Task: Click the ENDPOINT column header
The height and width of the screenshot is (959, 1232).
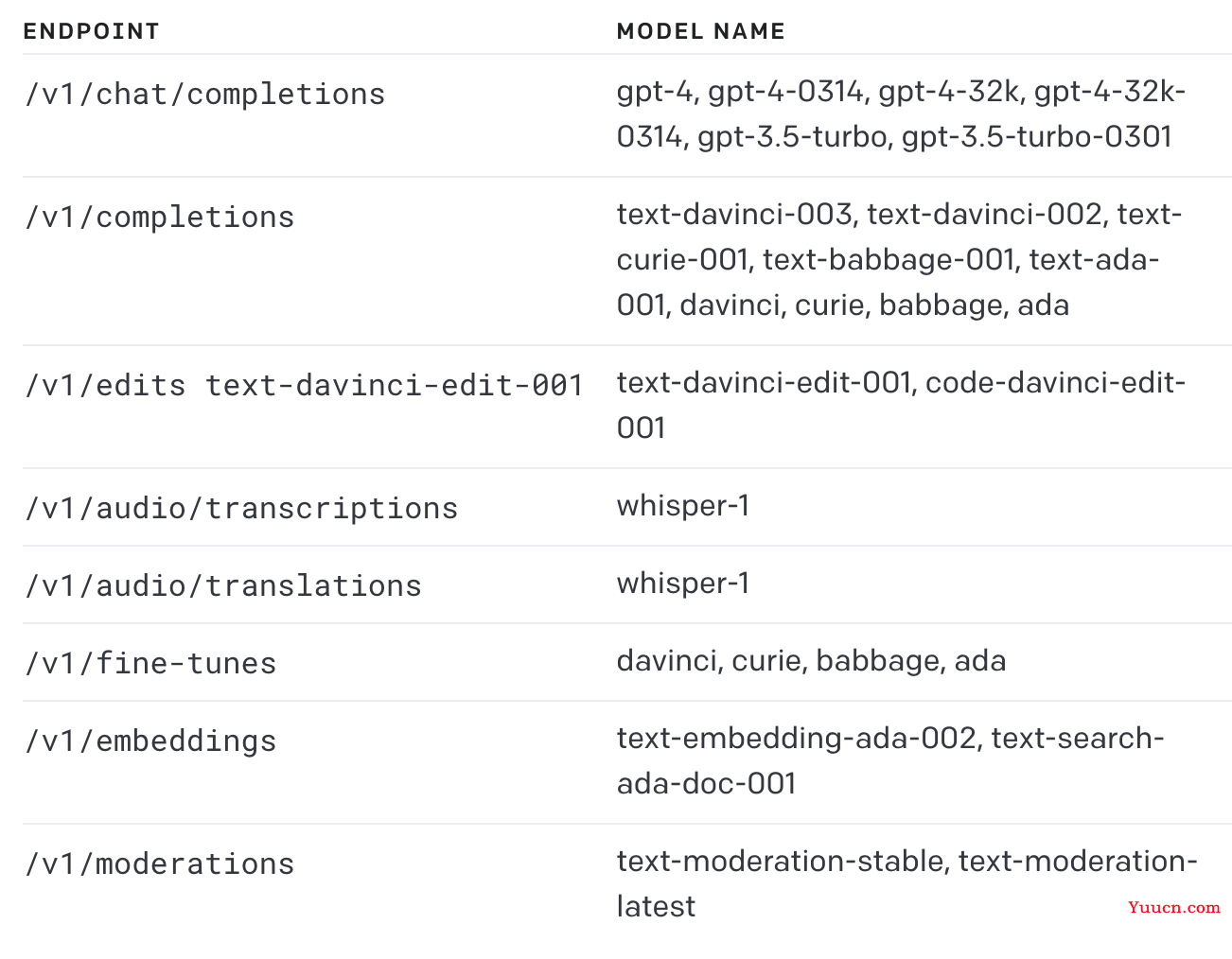Action: click(x=91, y=31)
